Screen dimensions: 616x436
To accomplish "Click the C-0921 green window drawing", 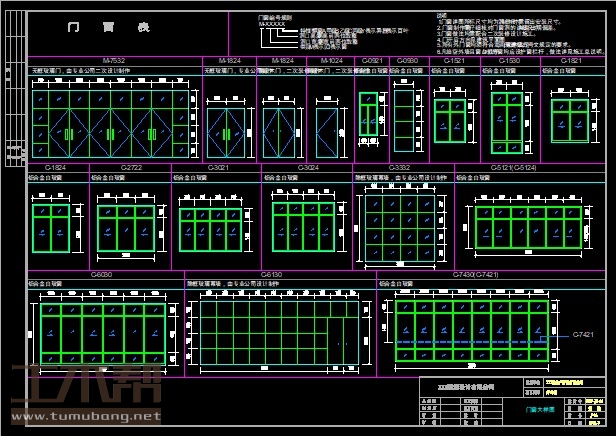I will (x=369, y=120).
